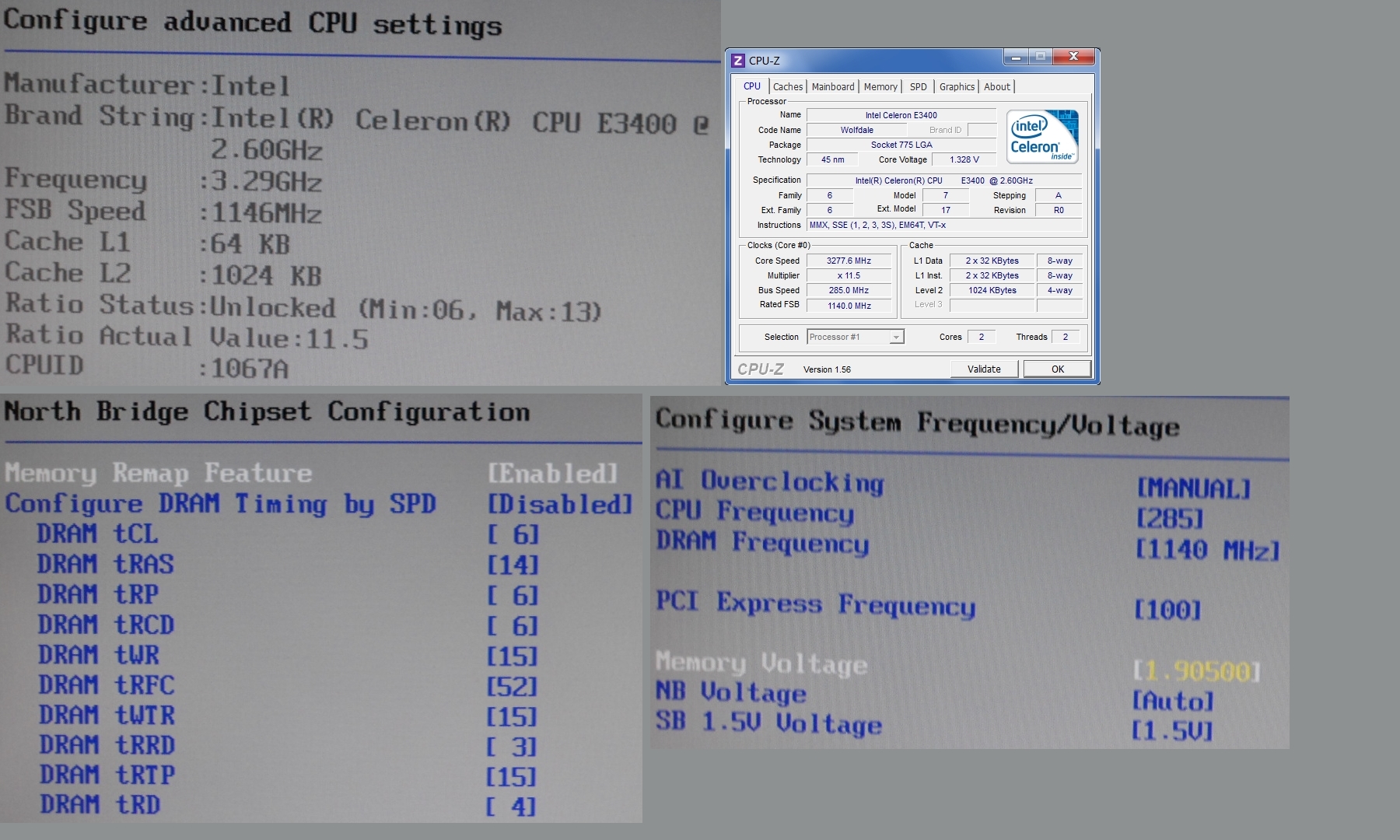Click the Rated FSB value 1140.0 MHz
Screen dimensions: 1400x840
coord(849,306)
